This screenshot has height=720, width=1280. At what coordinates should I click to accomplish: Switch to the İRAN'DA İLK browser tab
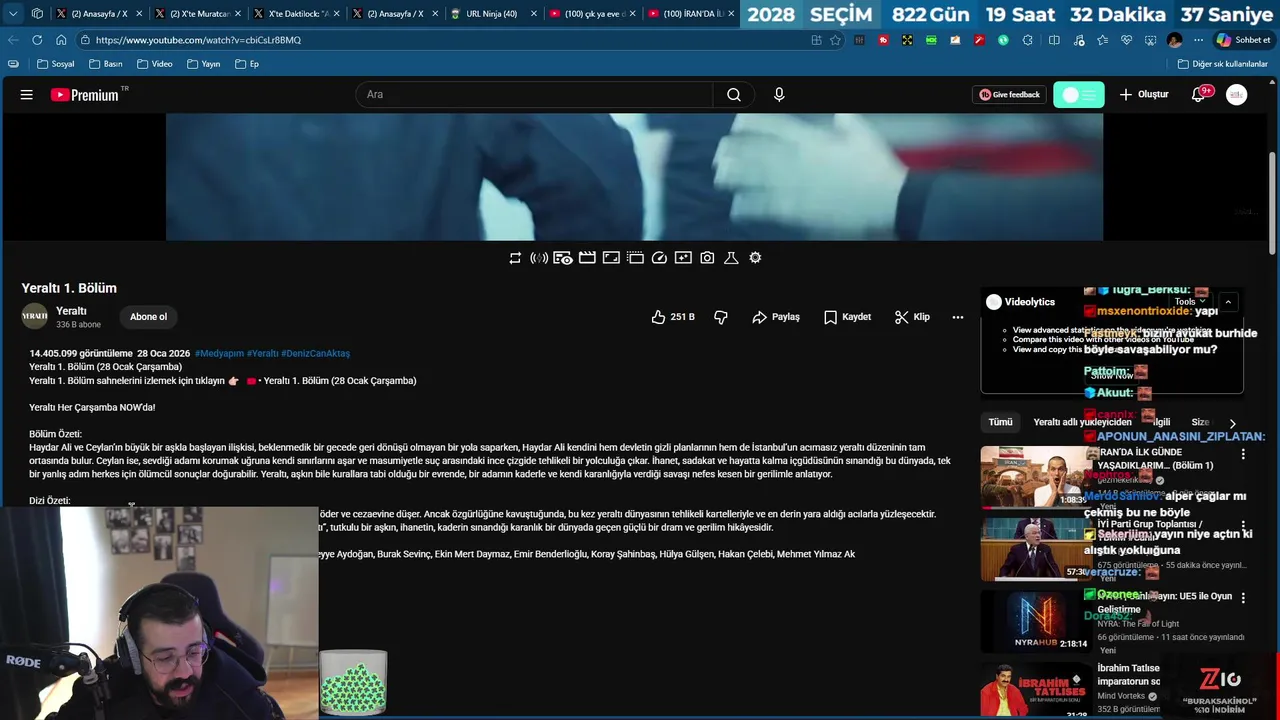(690, 14)
